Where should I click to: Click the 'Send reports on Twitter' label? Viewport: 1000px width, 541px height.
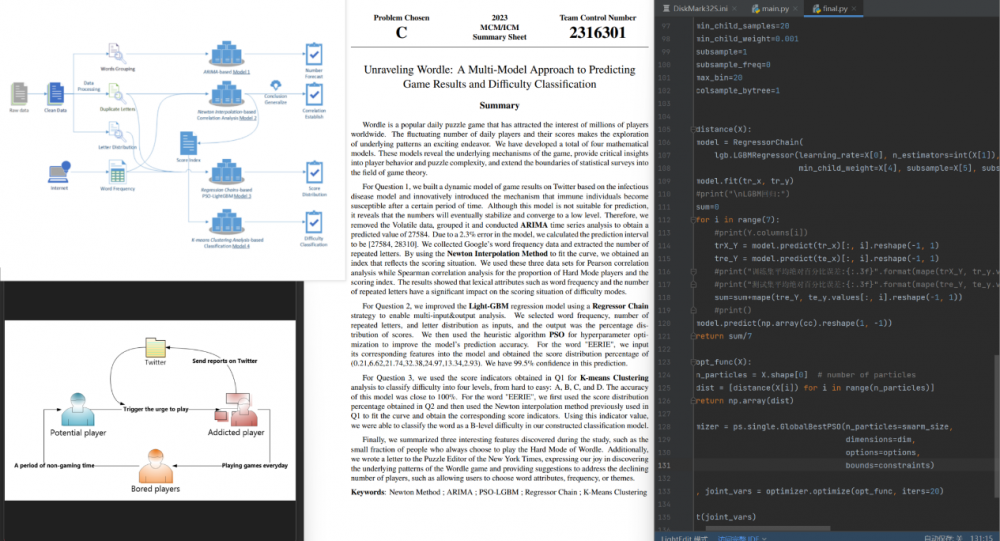pyautogui.click(x=224, y=361)
